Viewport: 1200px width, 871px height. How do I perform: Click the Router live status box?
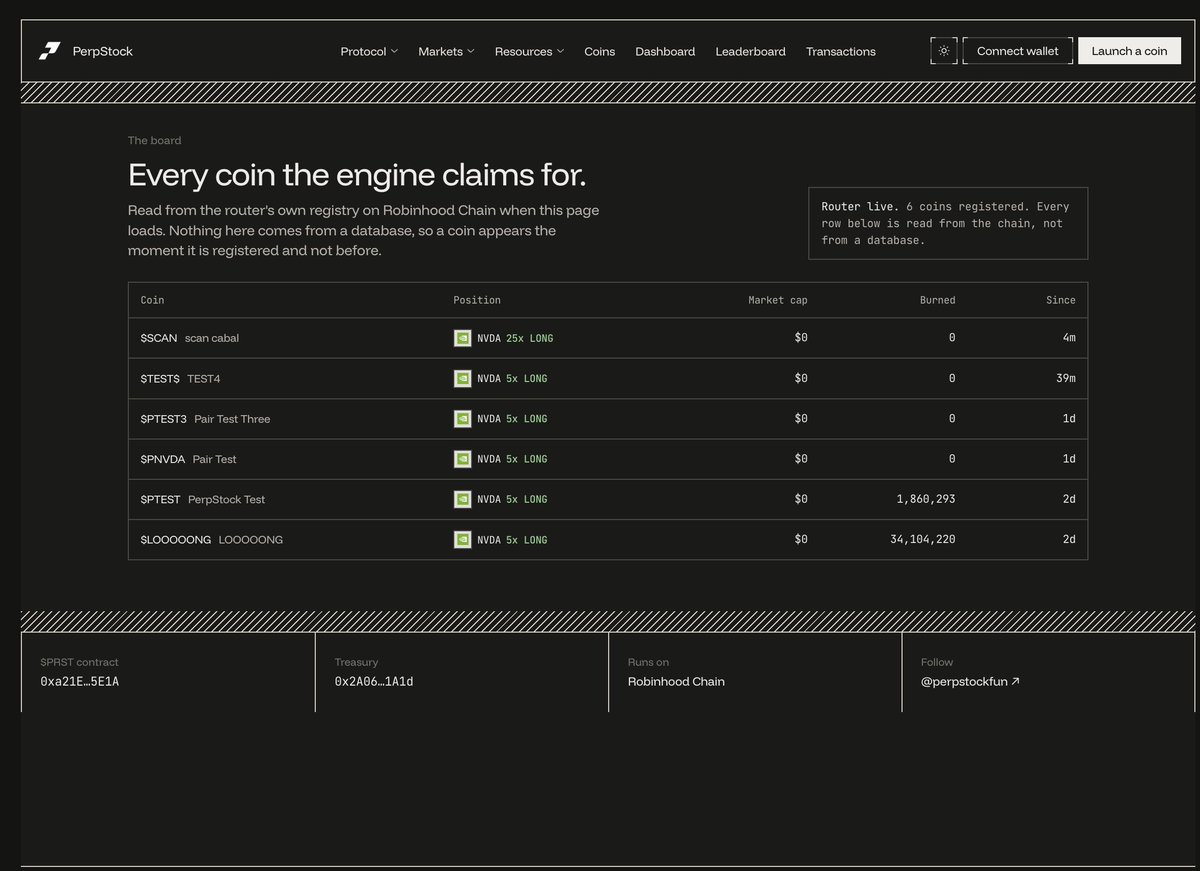tap(948, 223)
